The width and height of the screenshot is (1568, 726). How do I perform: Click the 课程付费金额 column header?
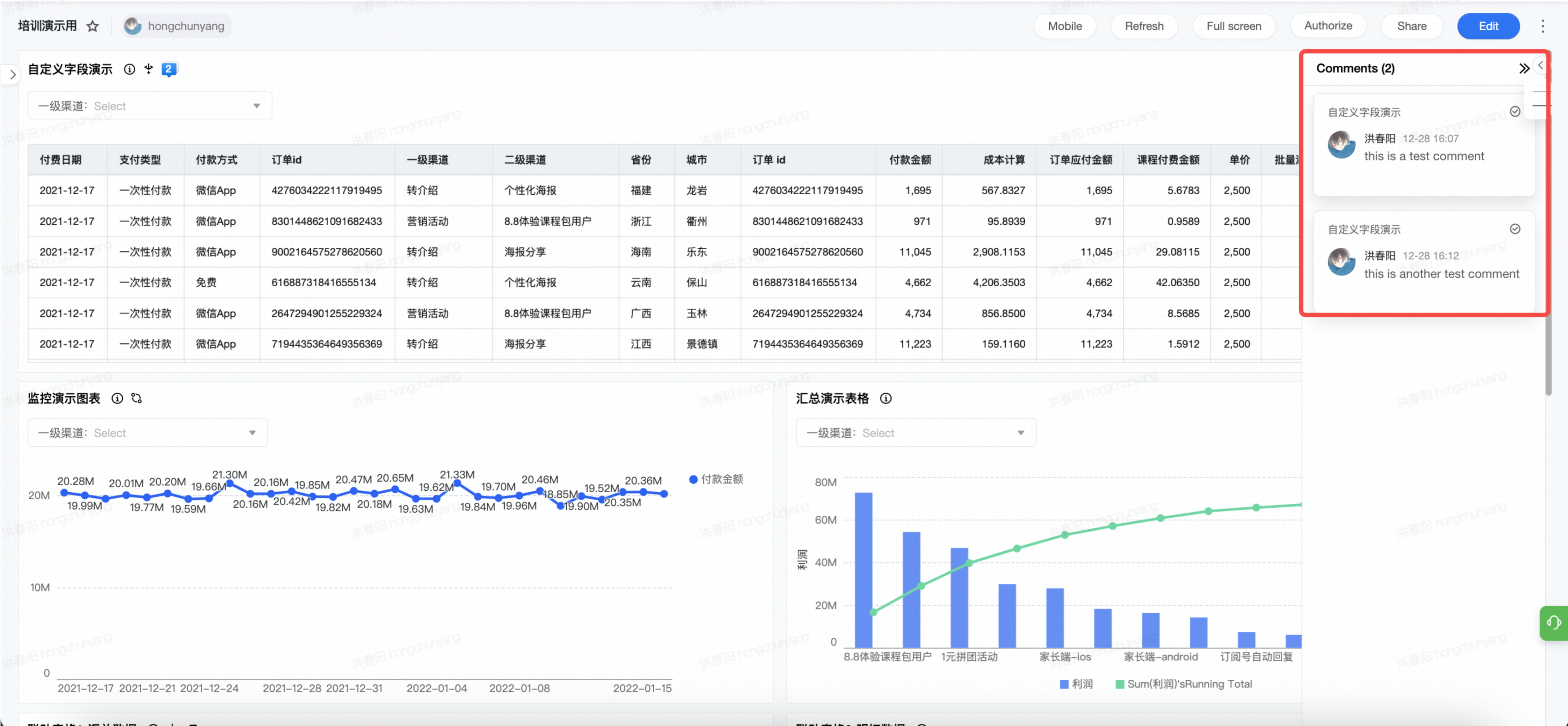pos(1167,160)
